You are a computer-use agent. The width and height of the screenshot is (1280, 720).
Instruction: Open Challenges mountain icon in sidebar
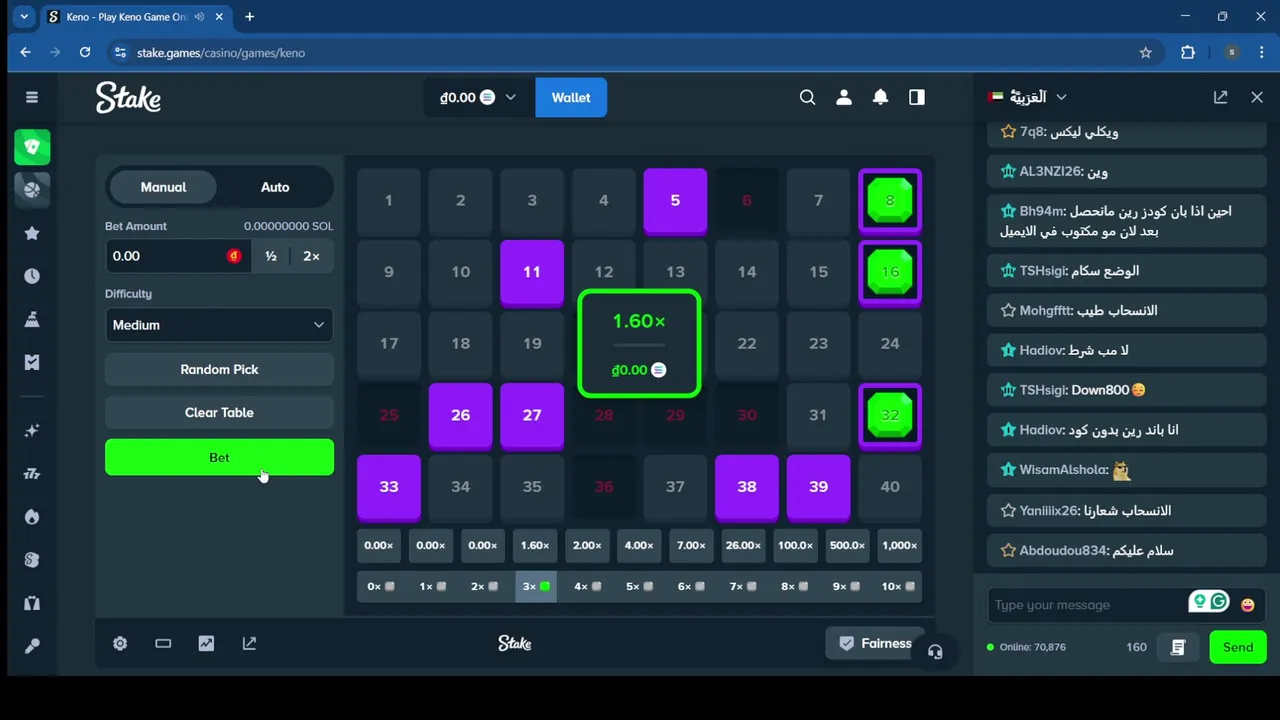coord(32,319)
